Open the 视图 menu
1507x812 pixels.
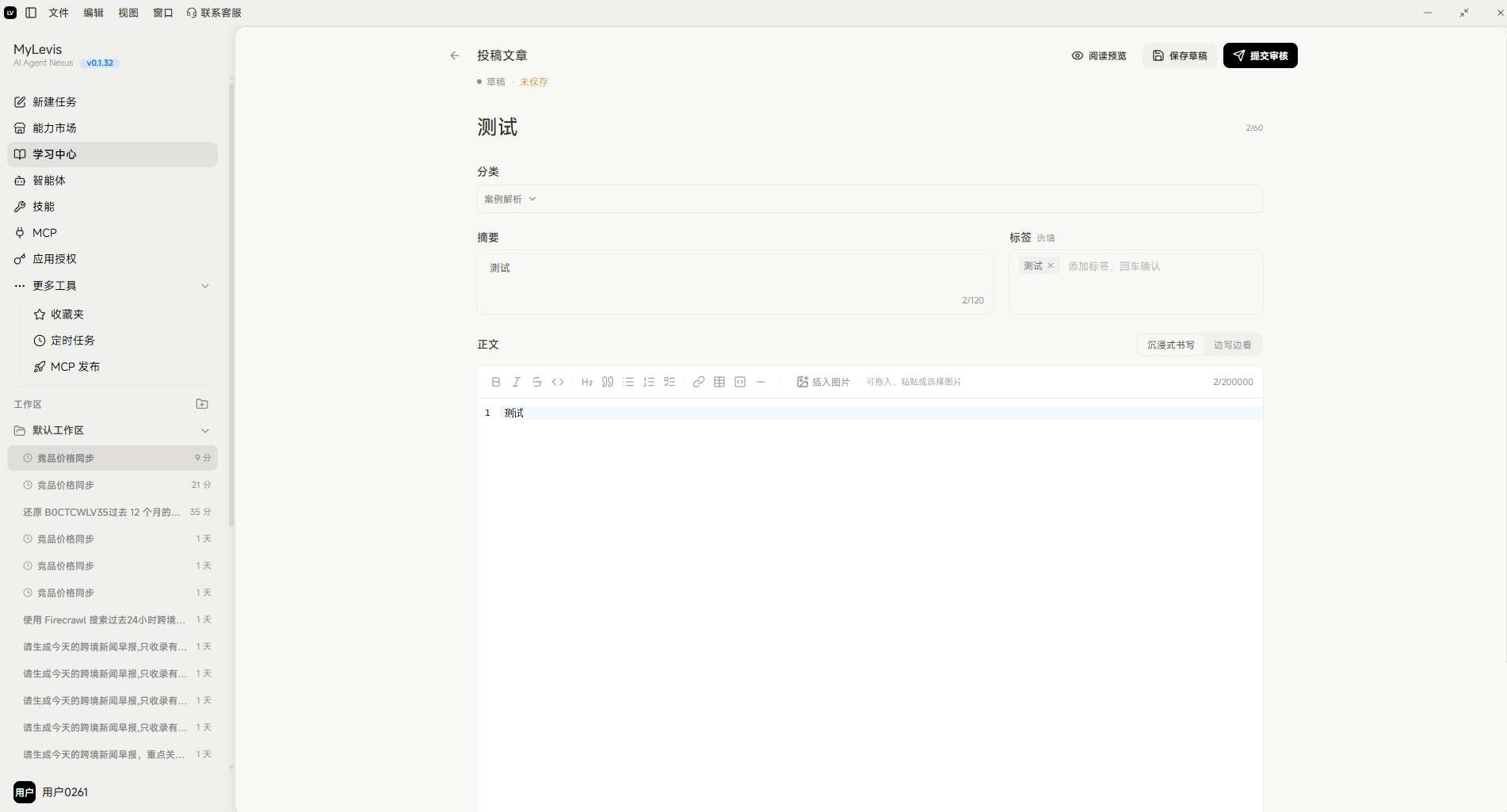pyautogui.click(x=128, y=13)
